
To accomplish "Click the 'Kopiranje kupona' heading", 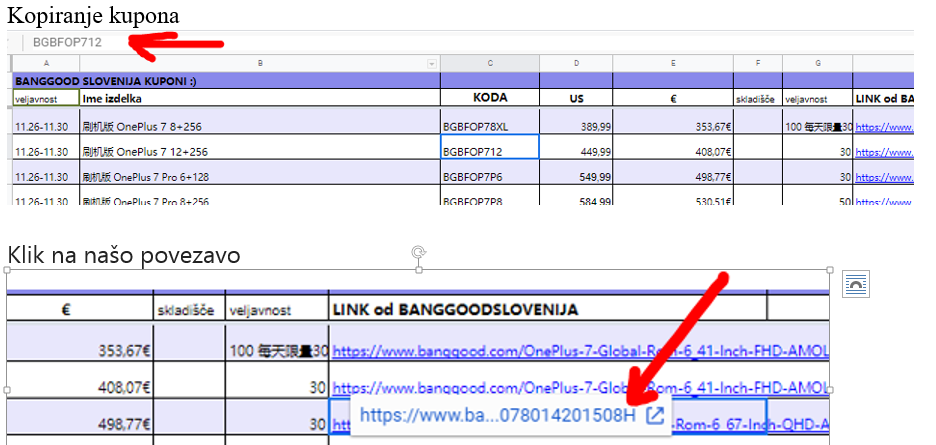I will point(93,16).
